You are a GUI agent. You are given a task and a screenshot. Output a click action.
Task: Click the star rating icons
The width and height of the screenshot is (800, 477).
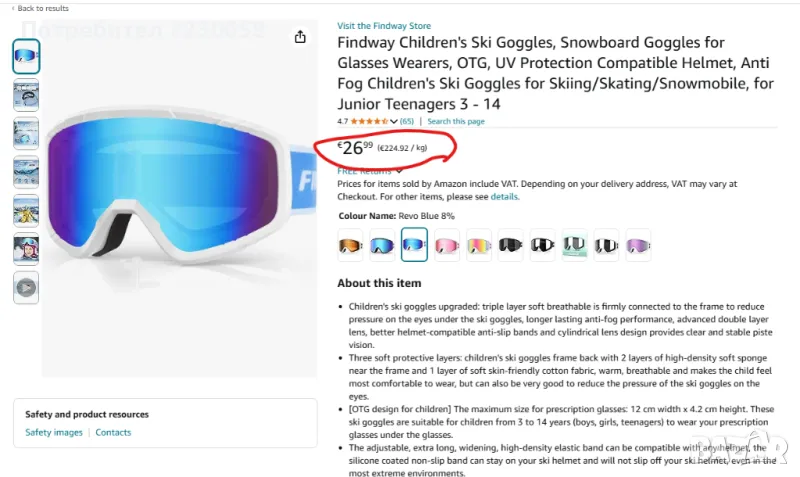tap(369, 121)
